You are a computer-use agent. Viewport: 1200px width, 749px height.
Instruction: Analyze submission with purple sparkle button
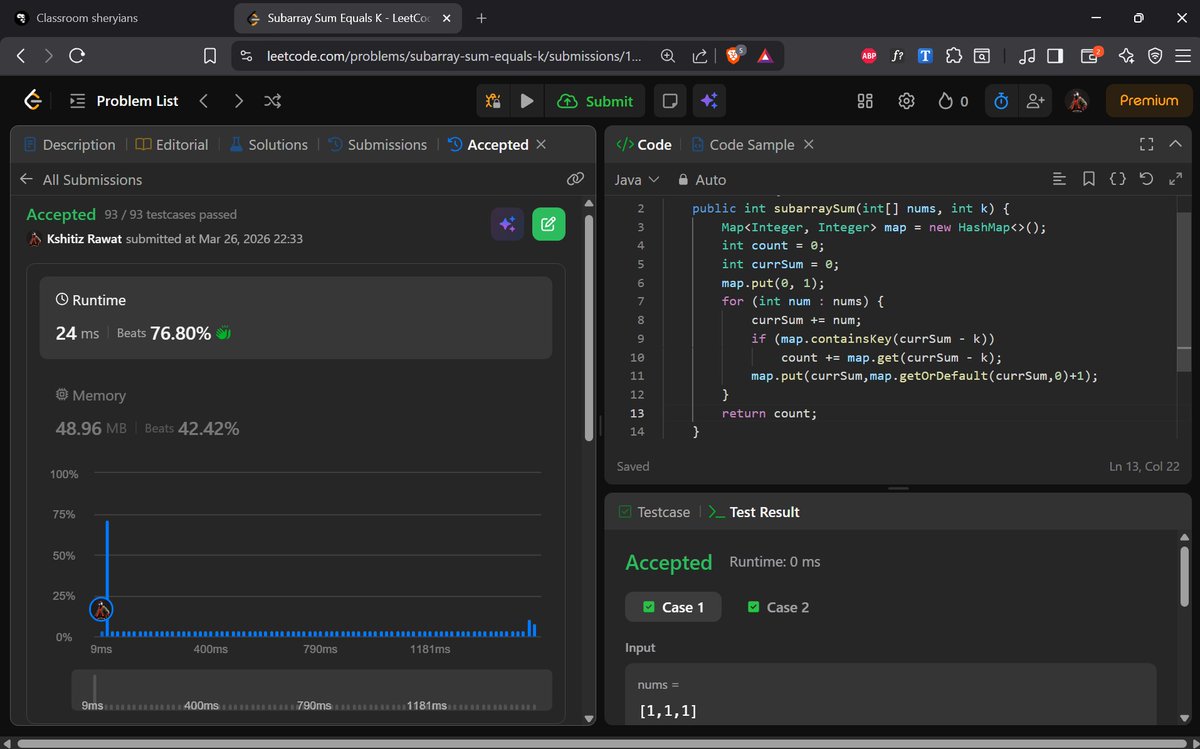pos(507,224)
